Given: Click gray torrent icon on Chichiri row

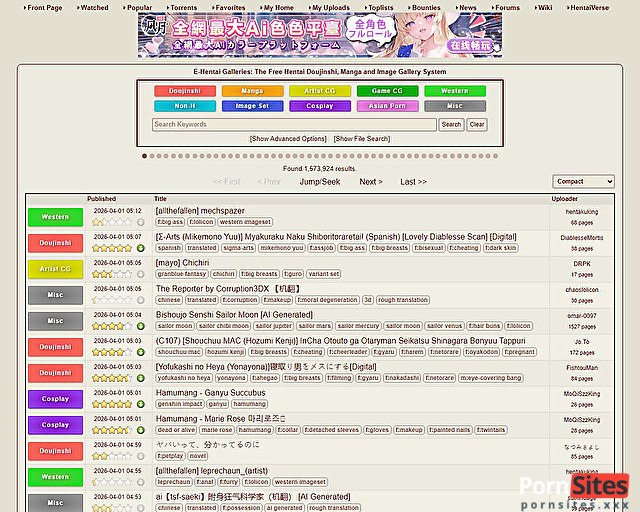Looking at the screenshot, I should [x=141, y=274].
